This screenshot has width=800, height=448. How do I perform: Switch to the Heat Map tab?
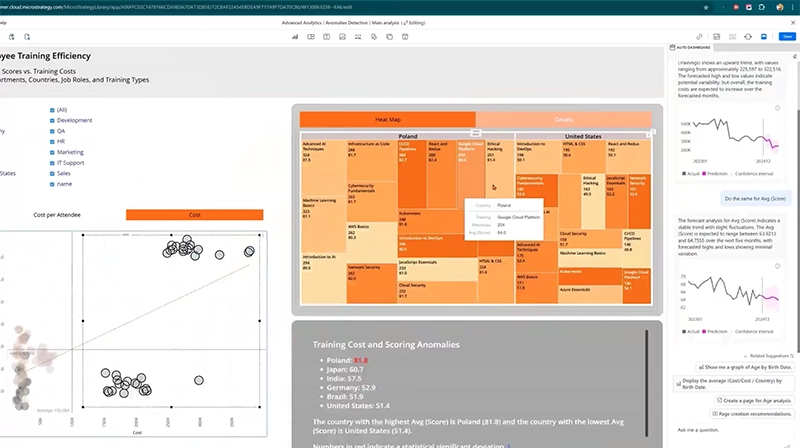click(388, 119)
